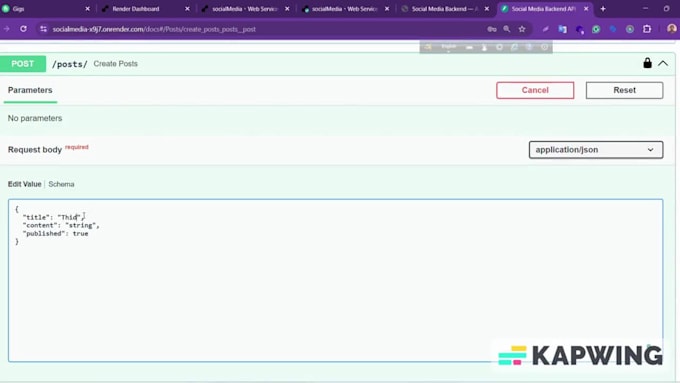This screenshot has width=680, height=383.
Task: Click the authorization lock icon on /posts/
Action: click(x=647, y=63)
